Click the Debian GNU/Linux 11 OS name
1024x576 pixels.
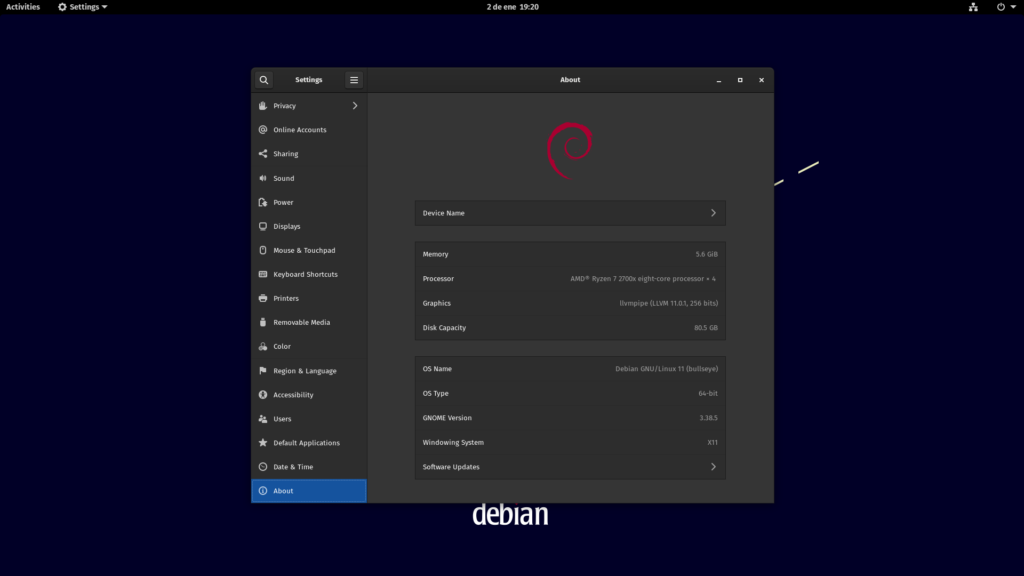[x=666, y=369]
